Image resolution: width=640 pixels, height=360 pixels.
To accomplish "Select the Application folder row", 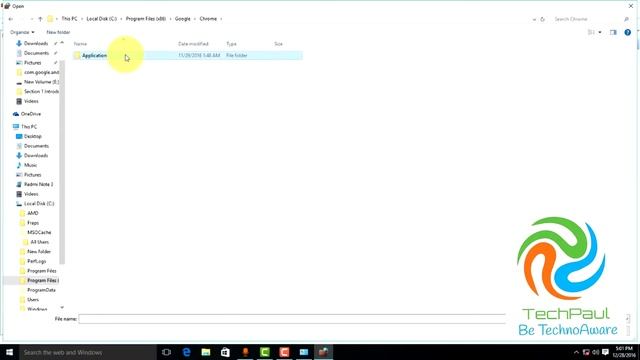I will [x=187, y=56].
